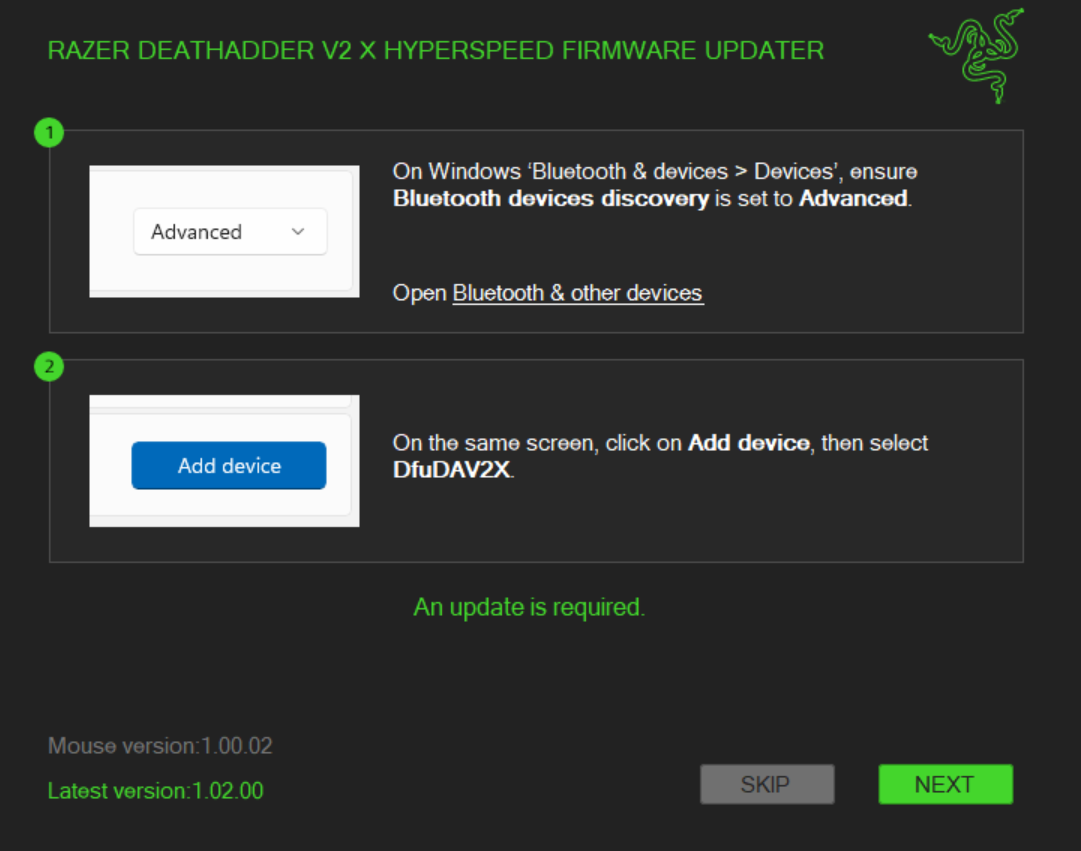Click bold 'Add device' in step 2 instructions
Image resolution: width=1081 pixels, height=851 pixels.
pos(748,443)
